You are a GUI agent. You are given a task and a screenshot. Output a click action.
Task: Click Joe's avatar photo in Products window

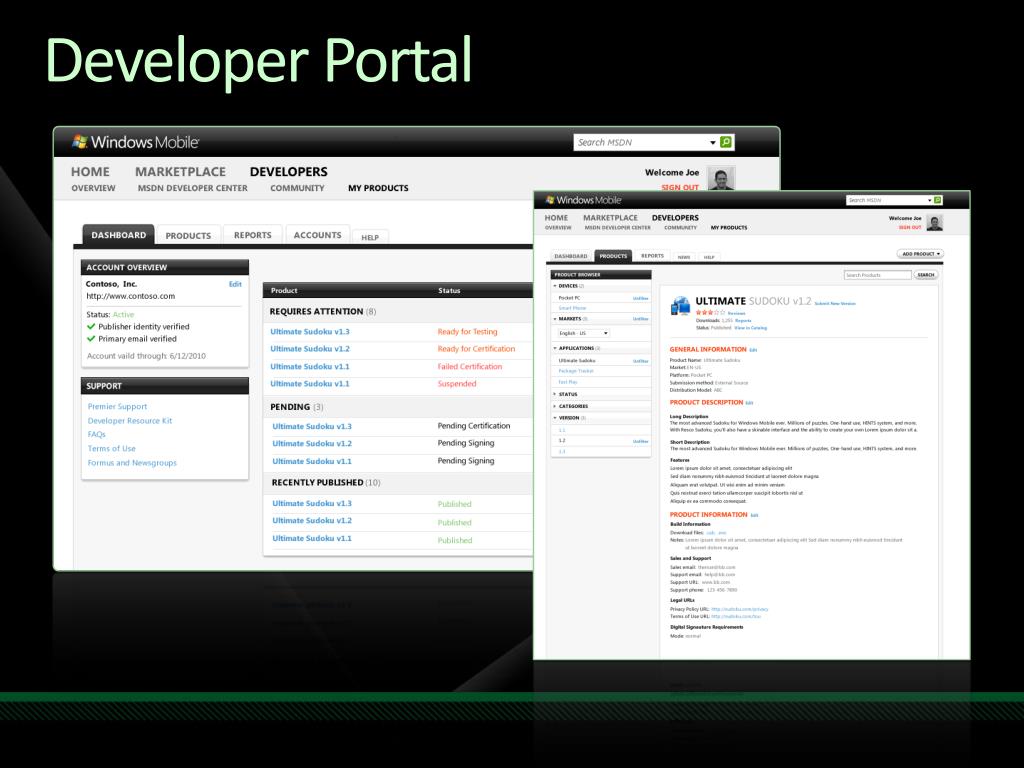935,223
